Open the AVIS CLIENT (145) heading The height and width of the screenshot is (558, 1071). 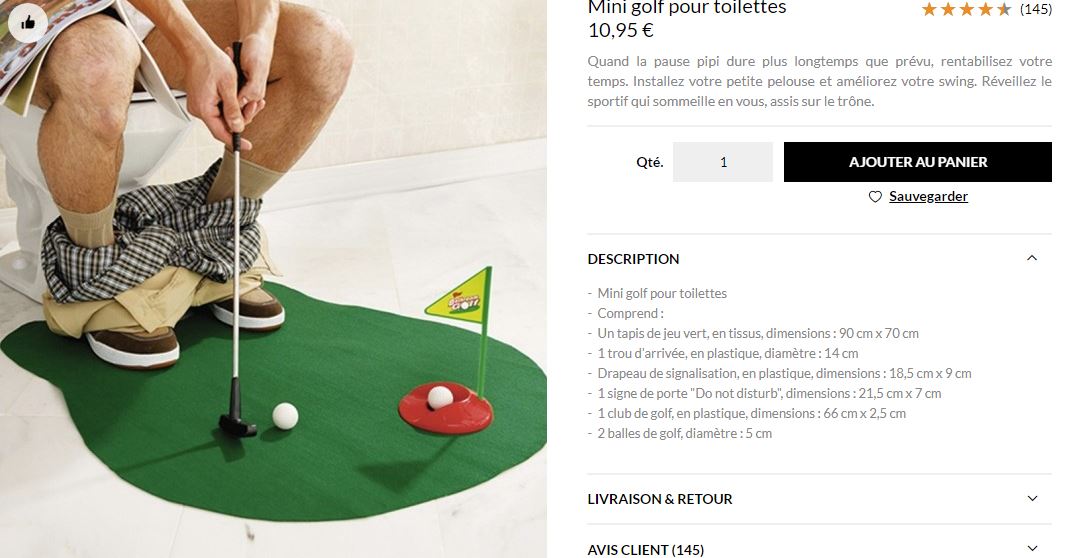point(645,550)
